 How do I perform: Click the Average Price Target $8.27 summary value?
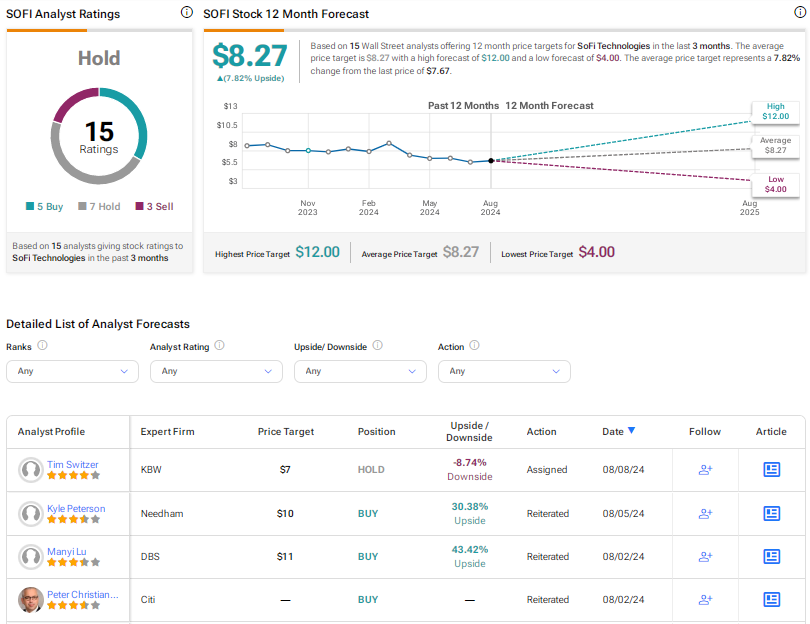point(461,252)
